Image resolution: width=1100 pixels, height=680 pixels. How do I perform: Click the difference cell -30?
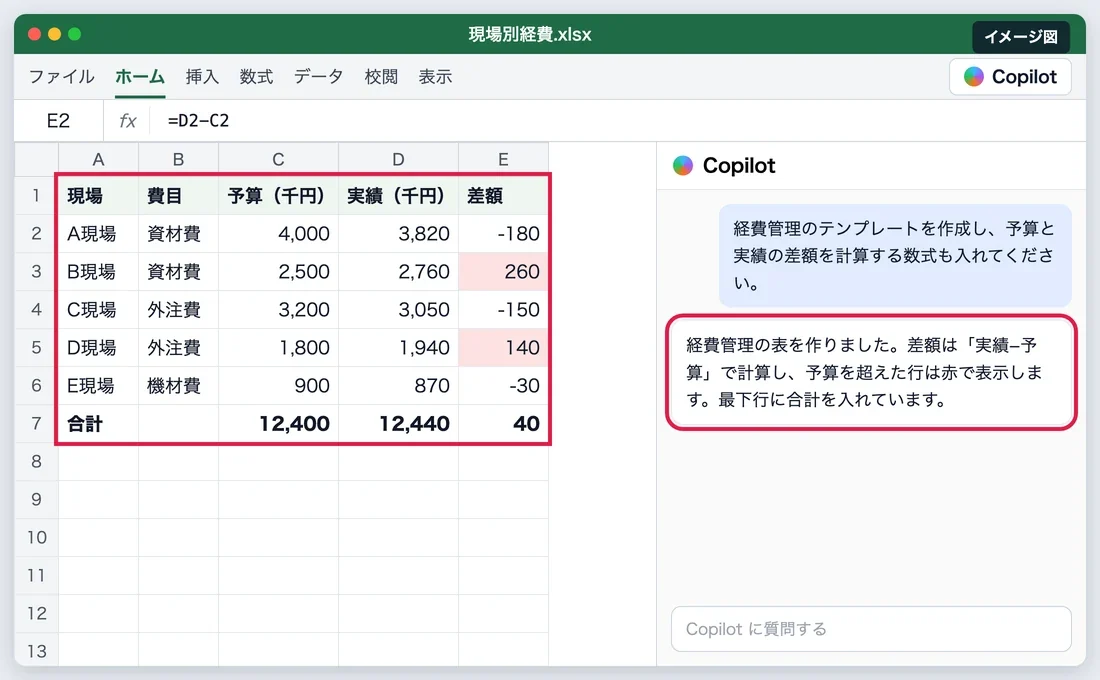503,385
